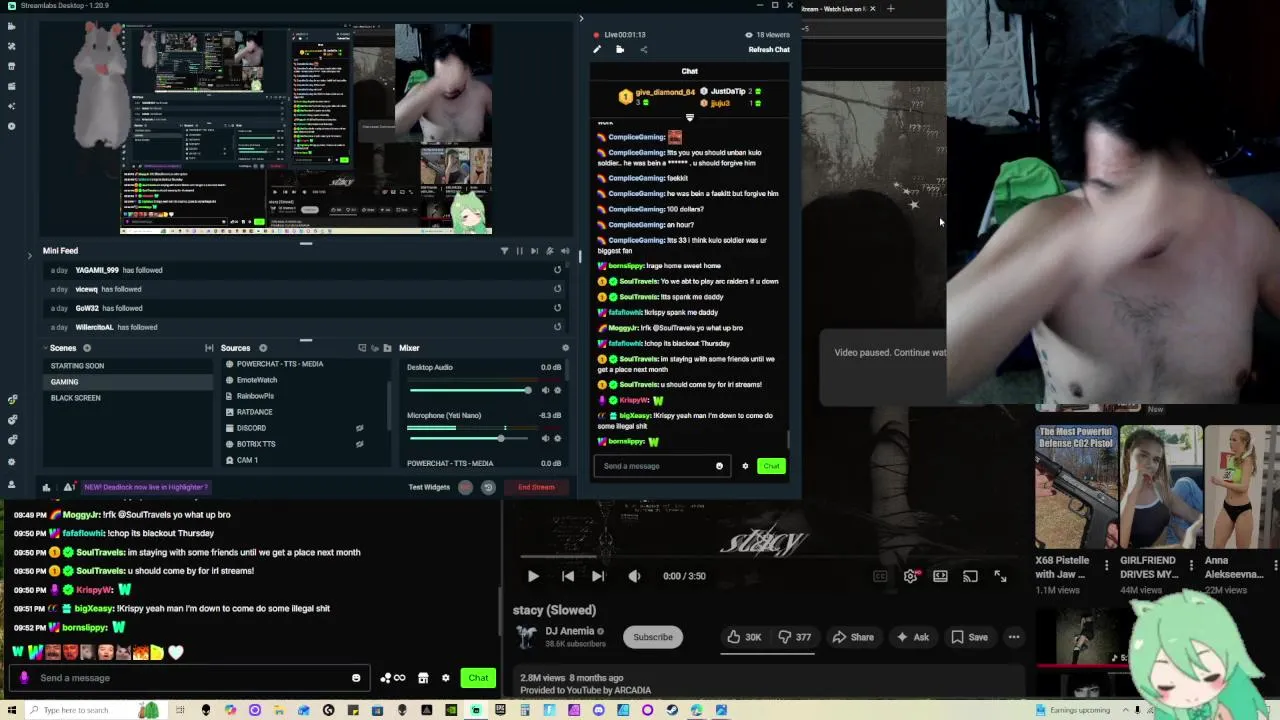Subscribe to DJ Anemia channel
Viewport: 1280px width, 720px height.
click(x=653, y=637)
